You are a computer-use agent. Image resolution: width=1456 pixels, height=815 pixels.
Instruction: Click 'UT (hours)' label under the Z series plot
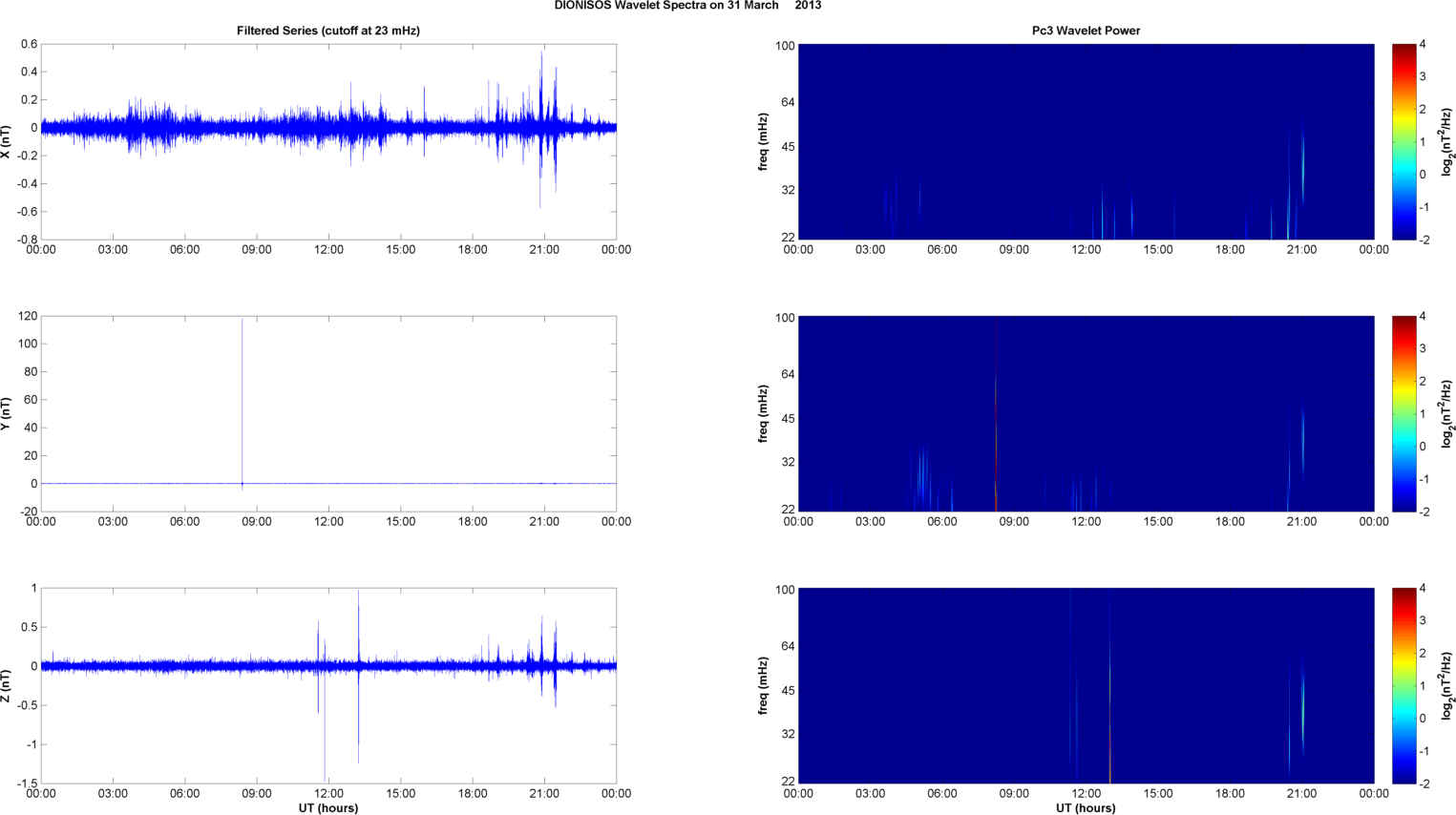pos(328,807)
